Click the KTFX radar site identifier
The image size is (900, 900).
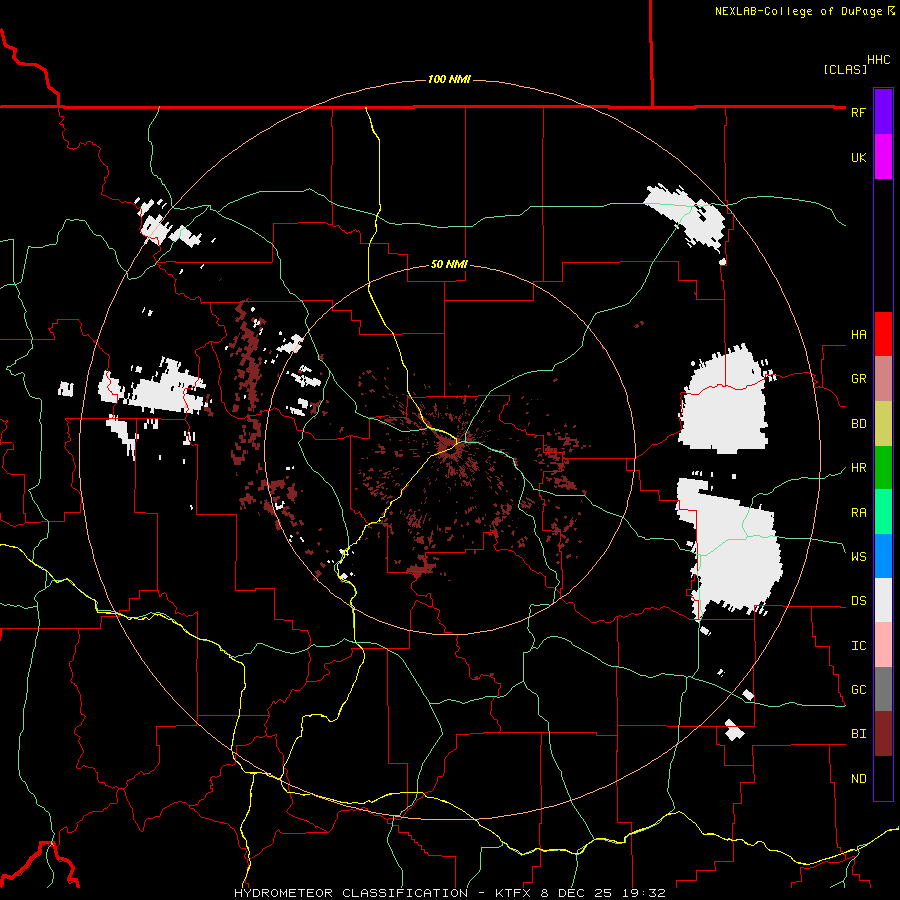pos(514,893)
